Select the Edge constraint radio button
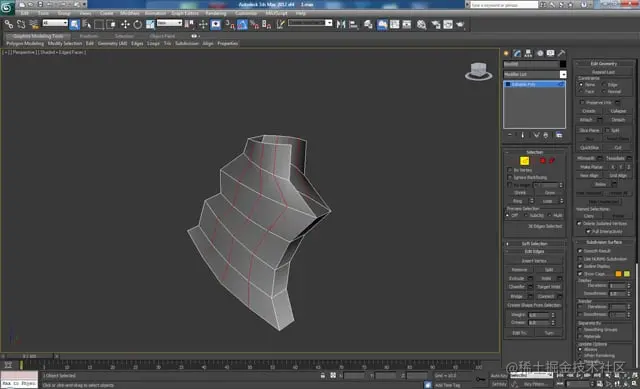 [x=604, y=84]
